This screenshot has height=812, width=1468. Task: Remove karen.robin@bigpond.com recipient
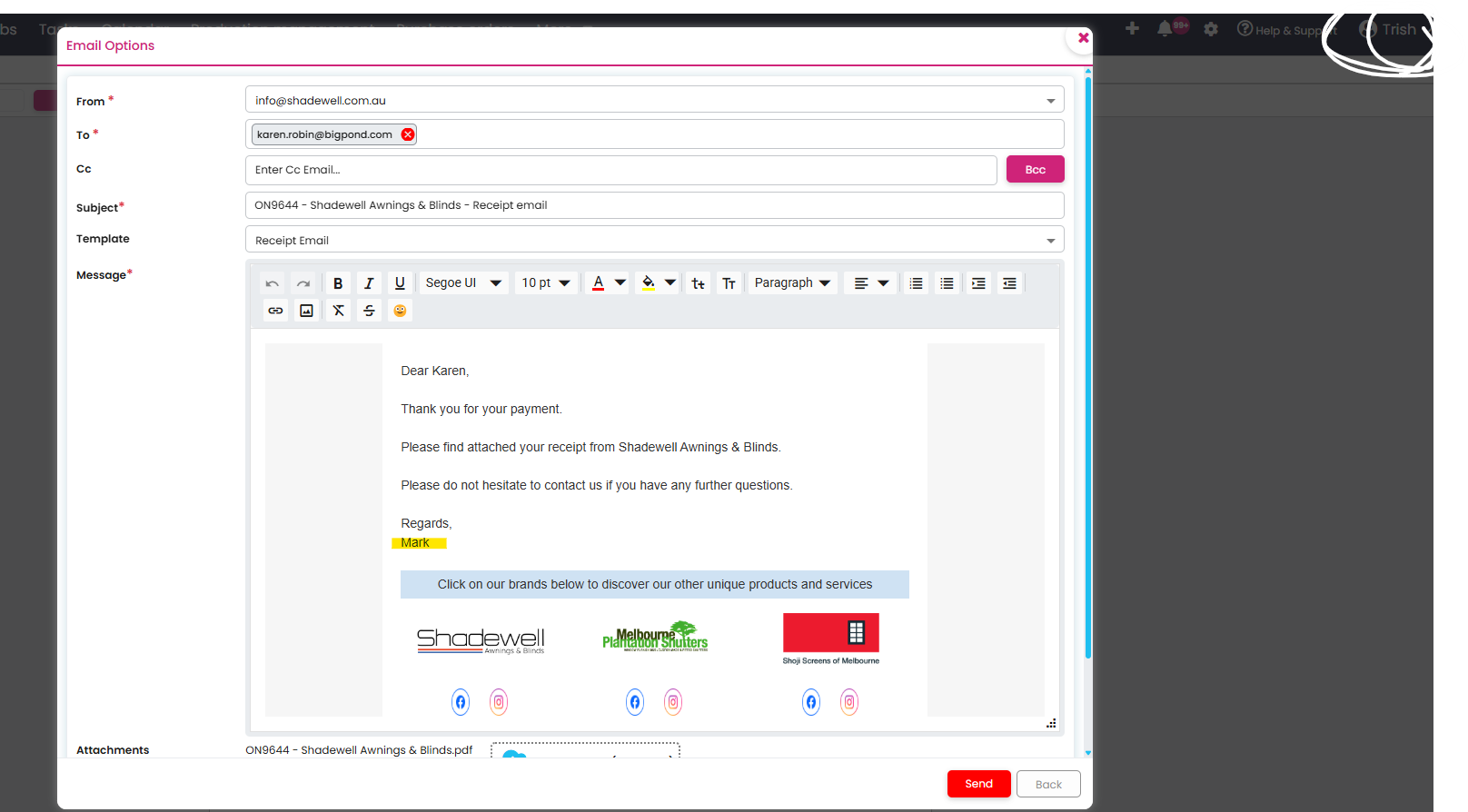point(408,134)
